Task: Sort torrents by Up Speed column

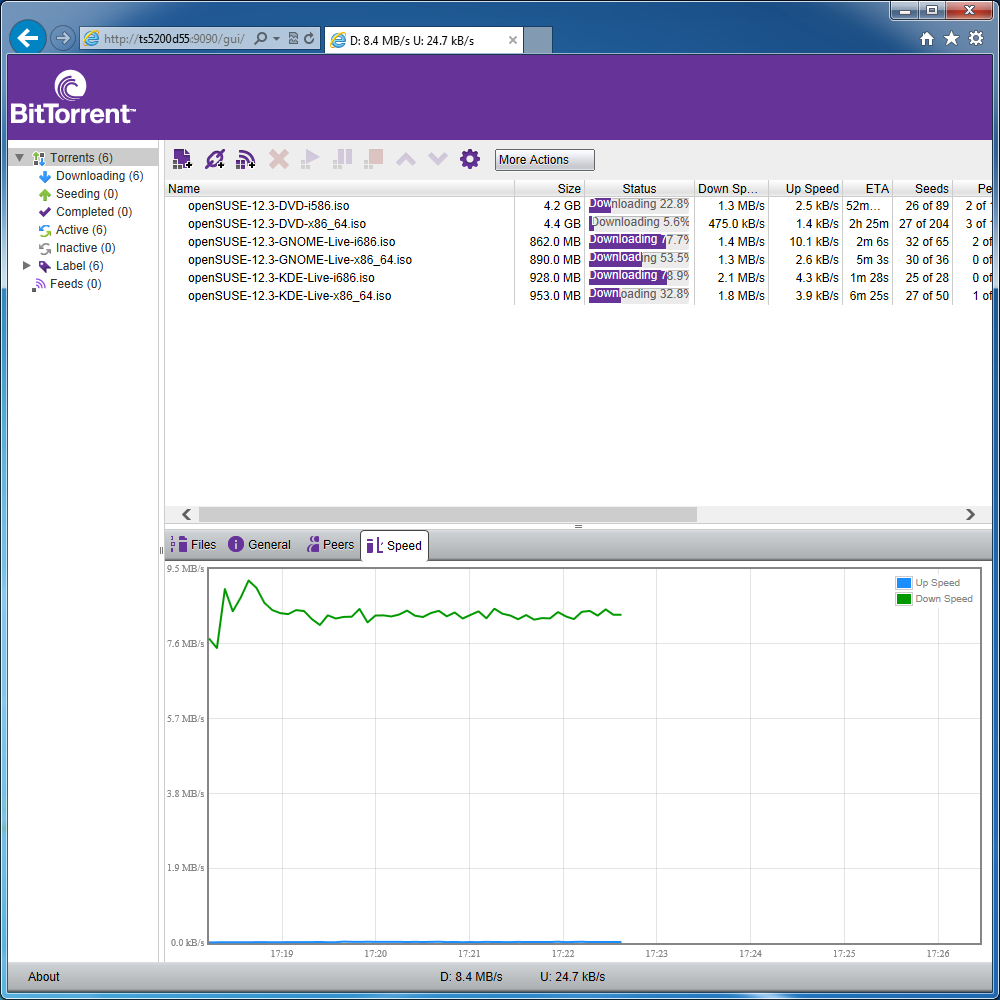Action: coord(805,188)
